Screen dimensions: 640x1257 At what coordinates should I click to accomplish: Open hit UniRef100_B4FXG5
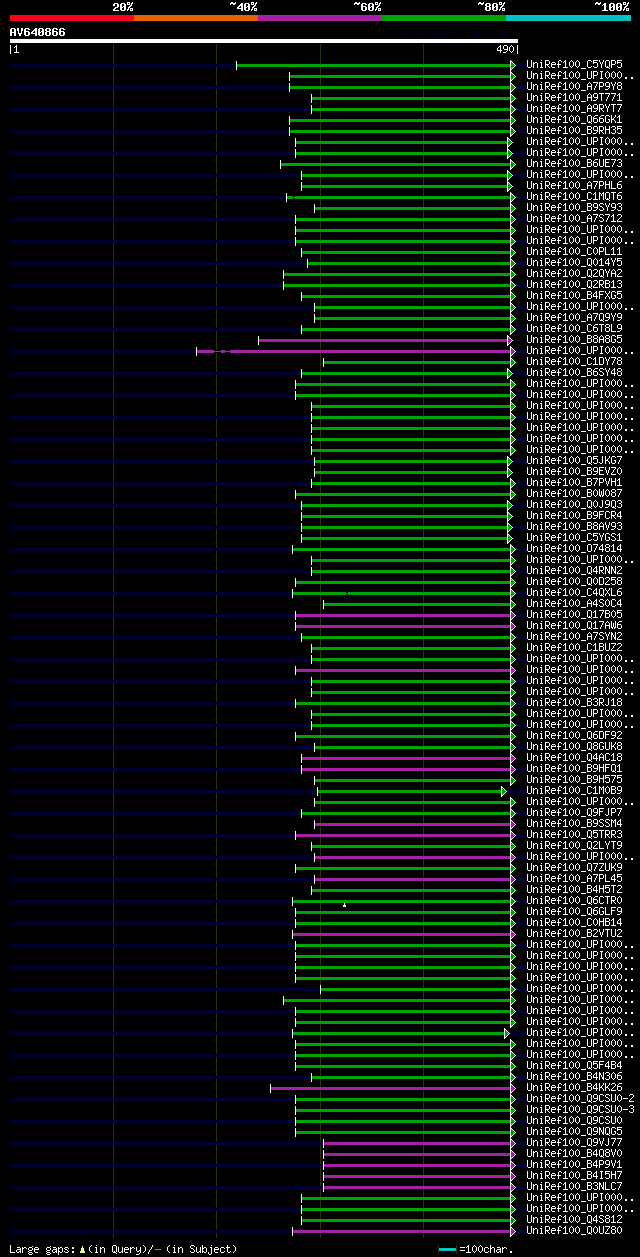(x=574, y=296)
